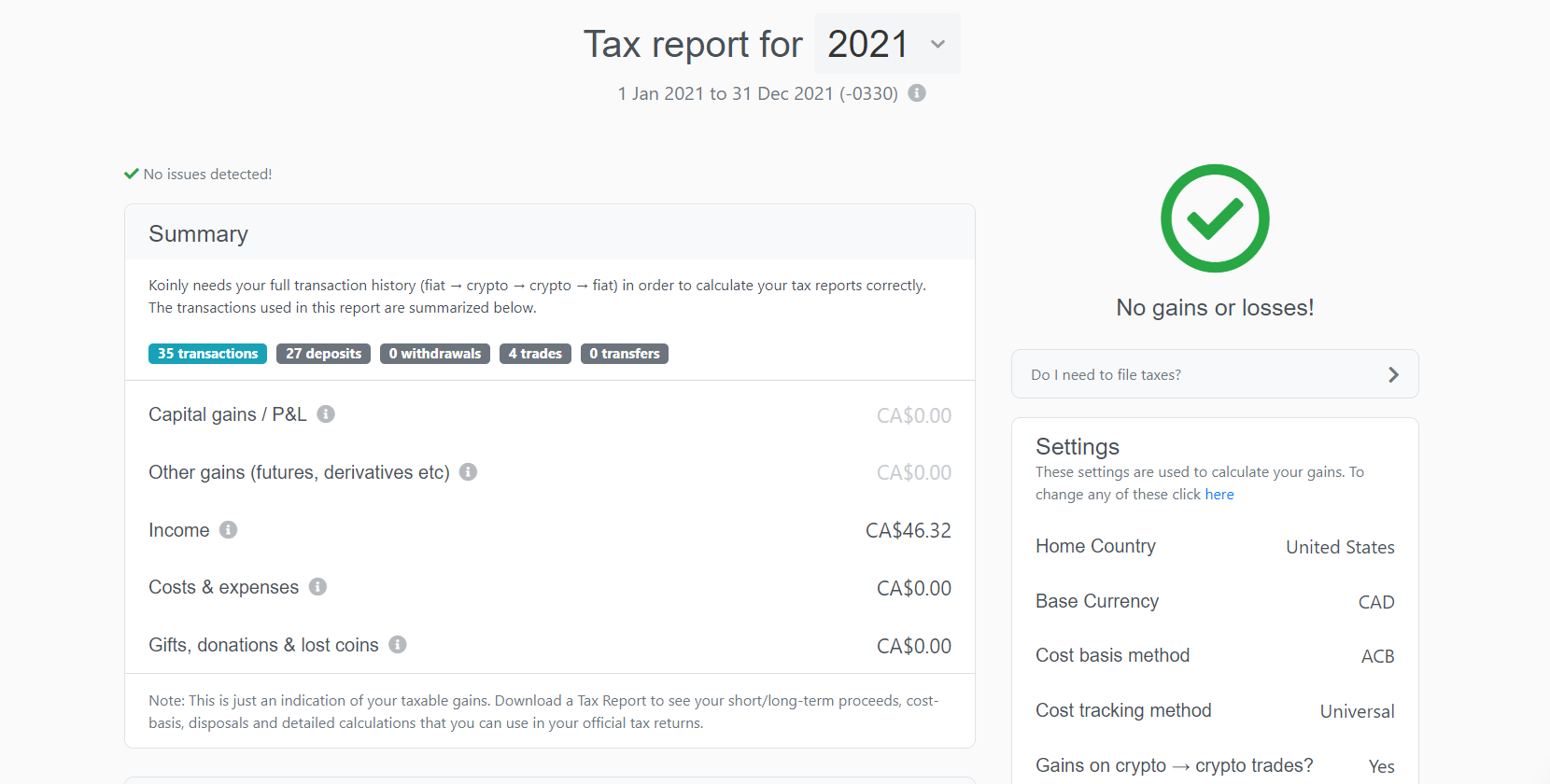This screenshot has height=784, width=1550.
Task: Open the tax year 2021 dropdown
Action: click(887, 44)
